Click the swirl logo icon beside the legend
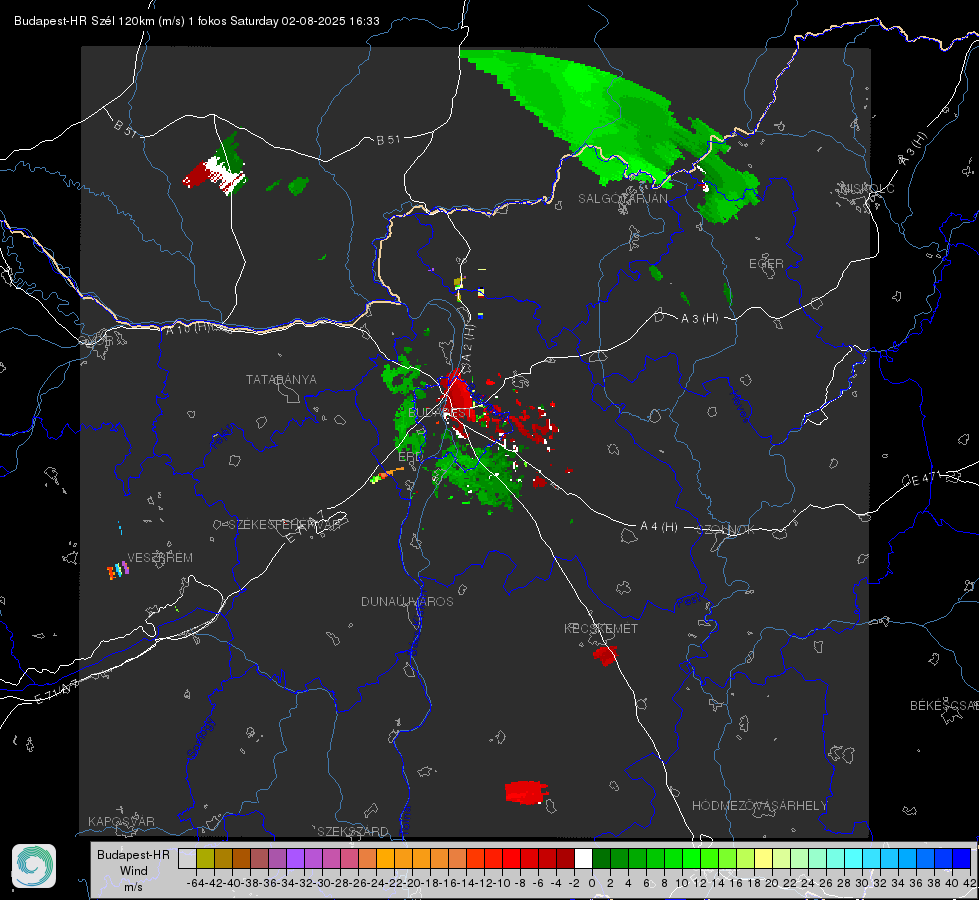979x900 pixels. point(34,866)
